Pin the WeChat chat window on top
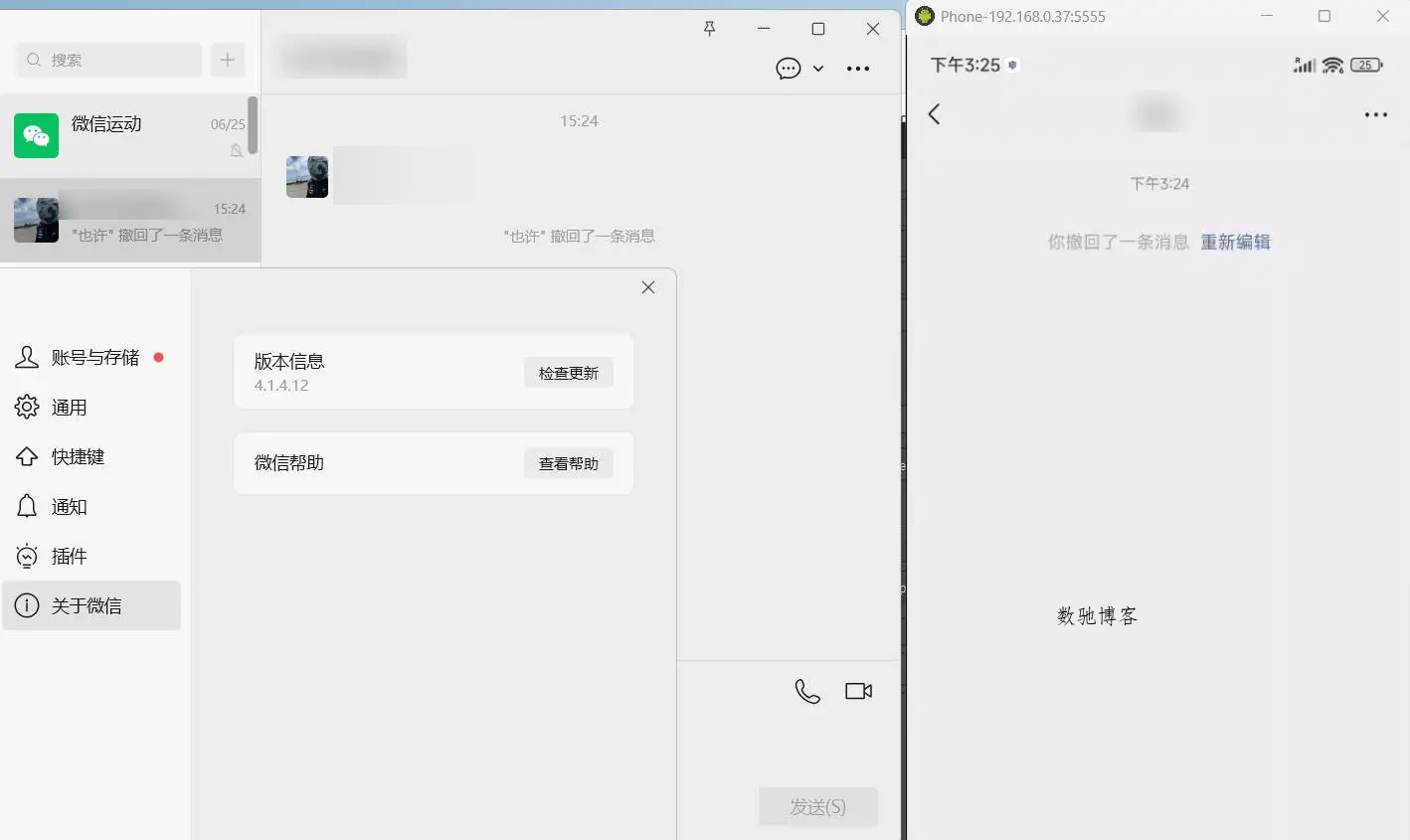Image resolution: width=1410 pixels, height=840 pixels. (709, 29)
